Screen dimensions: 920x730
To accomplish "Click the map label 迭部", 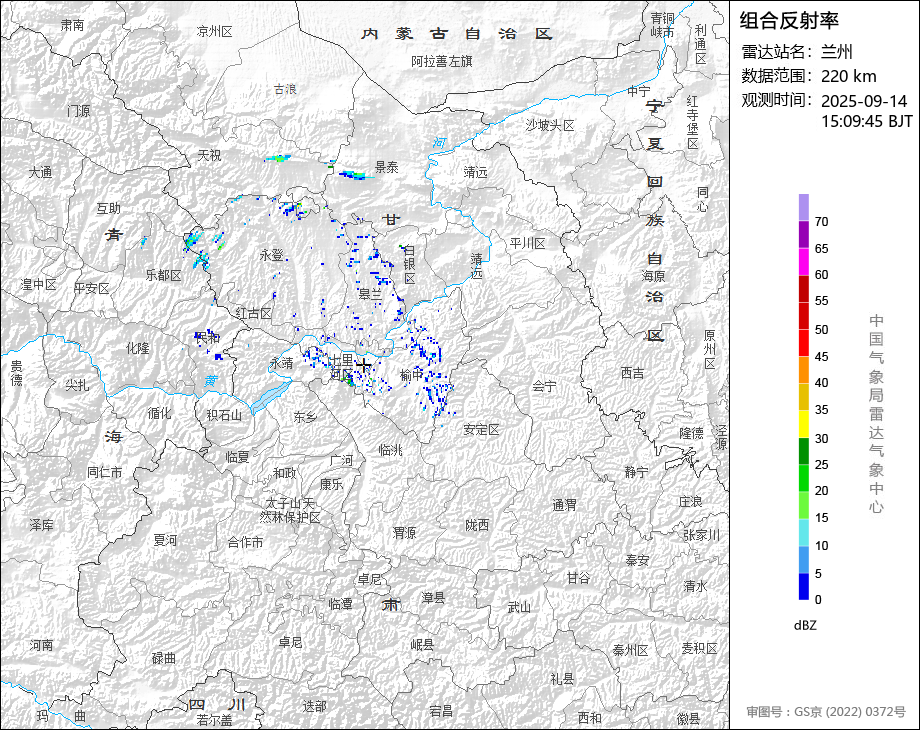I will coord(314,706).
